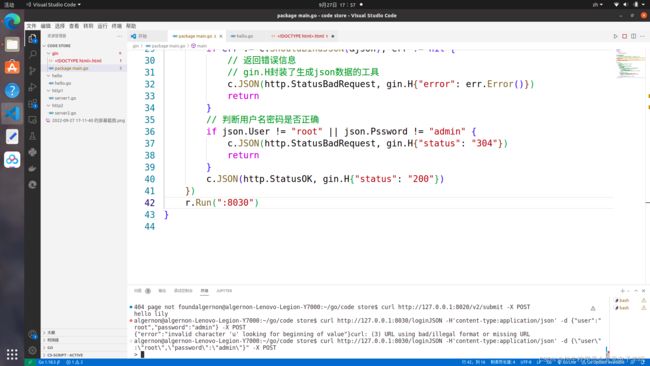Collapse the gin folder
This screenshot has width=650, height=366.
(x=55, y=53)
